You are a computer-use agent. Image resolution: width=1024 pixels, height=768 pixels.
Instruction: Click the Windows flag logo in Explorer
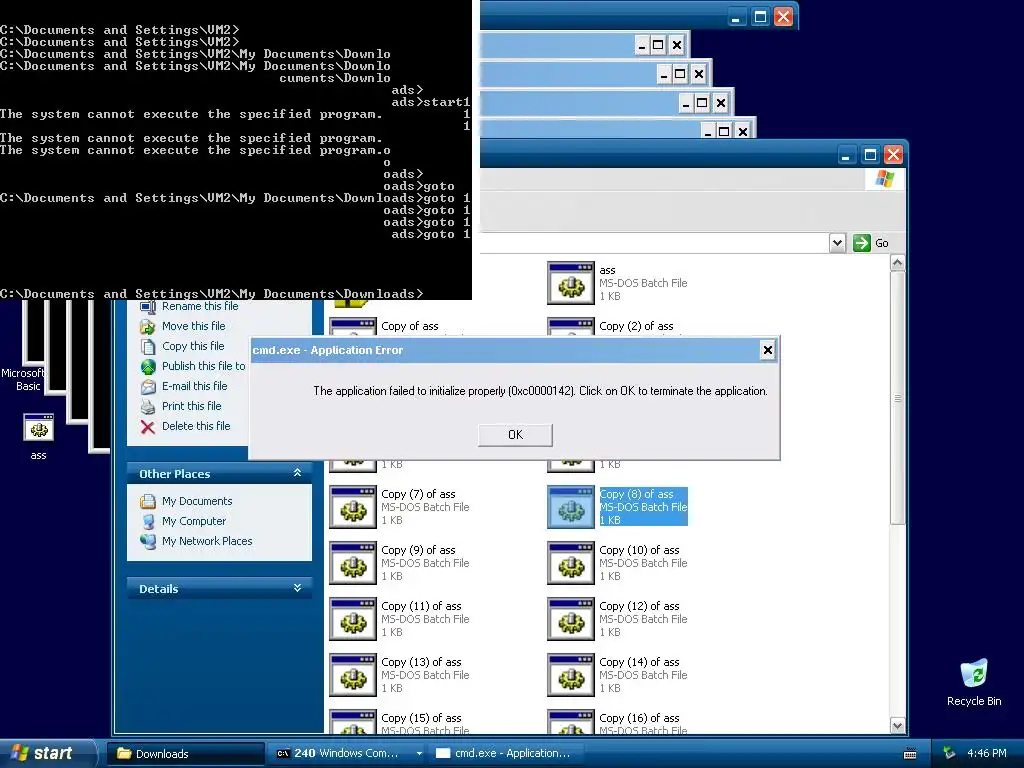885,179
